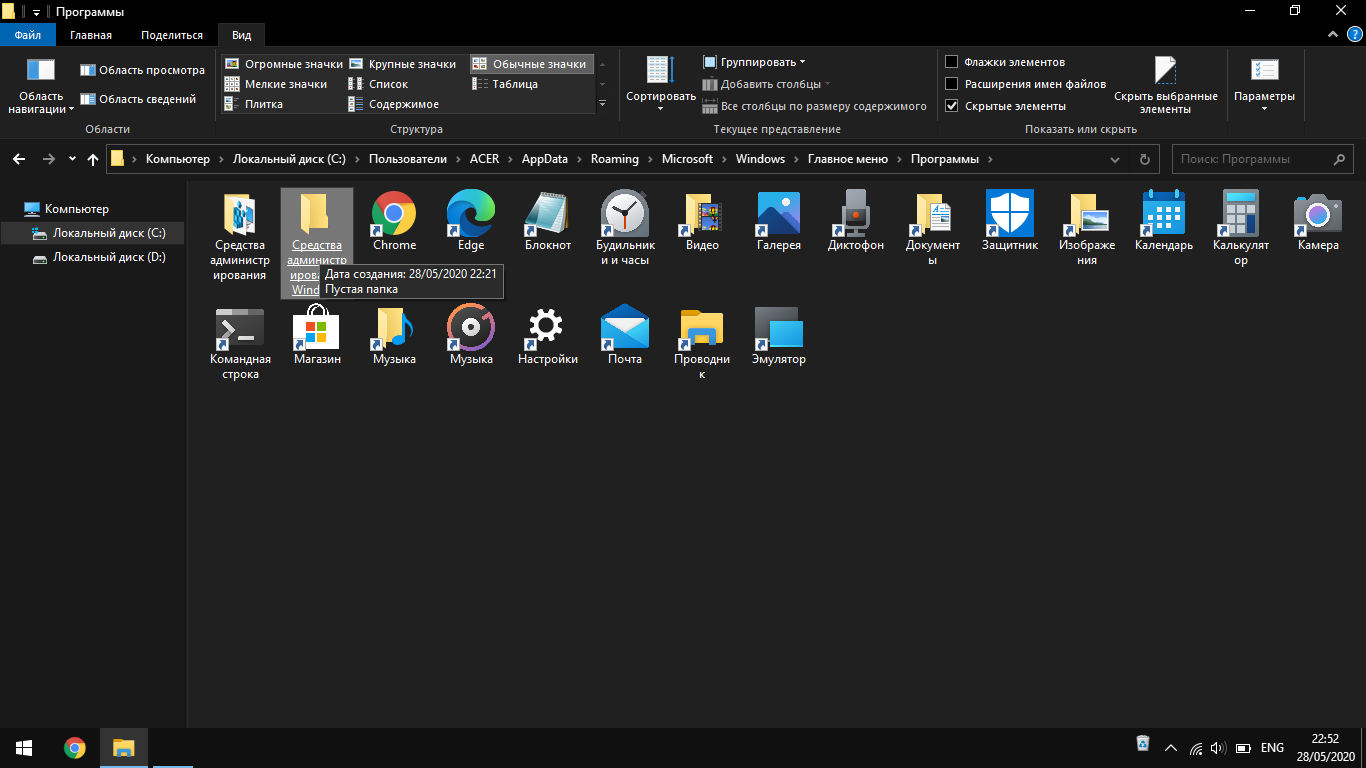Select the Диктофон microphone shortcut
The image size is (1366, 768).
[856, 221]
